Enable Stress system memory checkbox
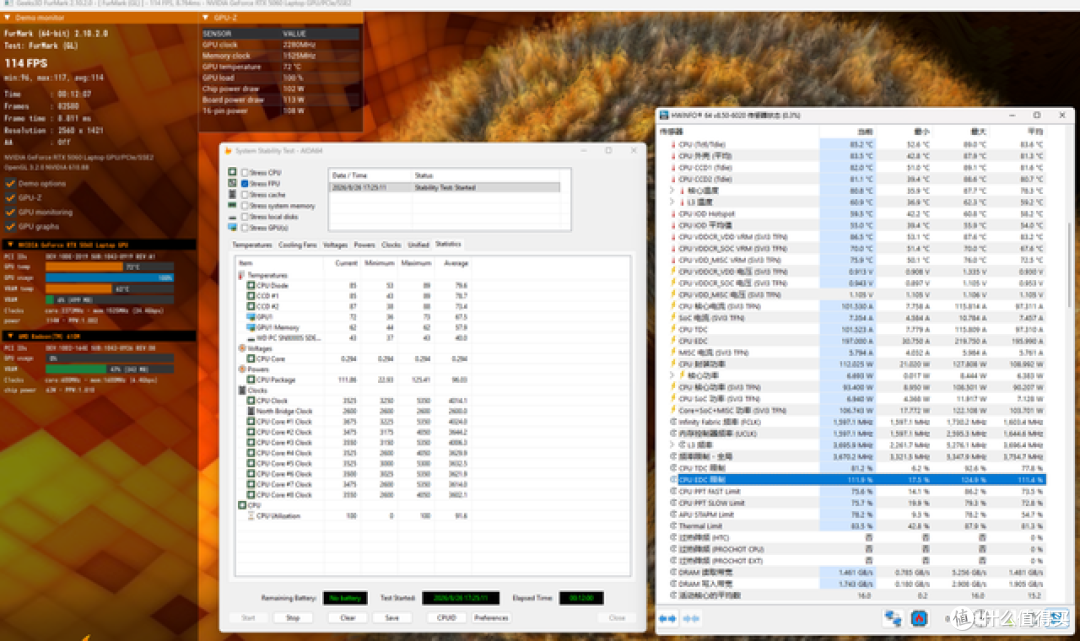This screenshot has width=1080, height=641. [245, 205]
